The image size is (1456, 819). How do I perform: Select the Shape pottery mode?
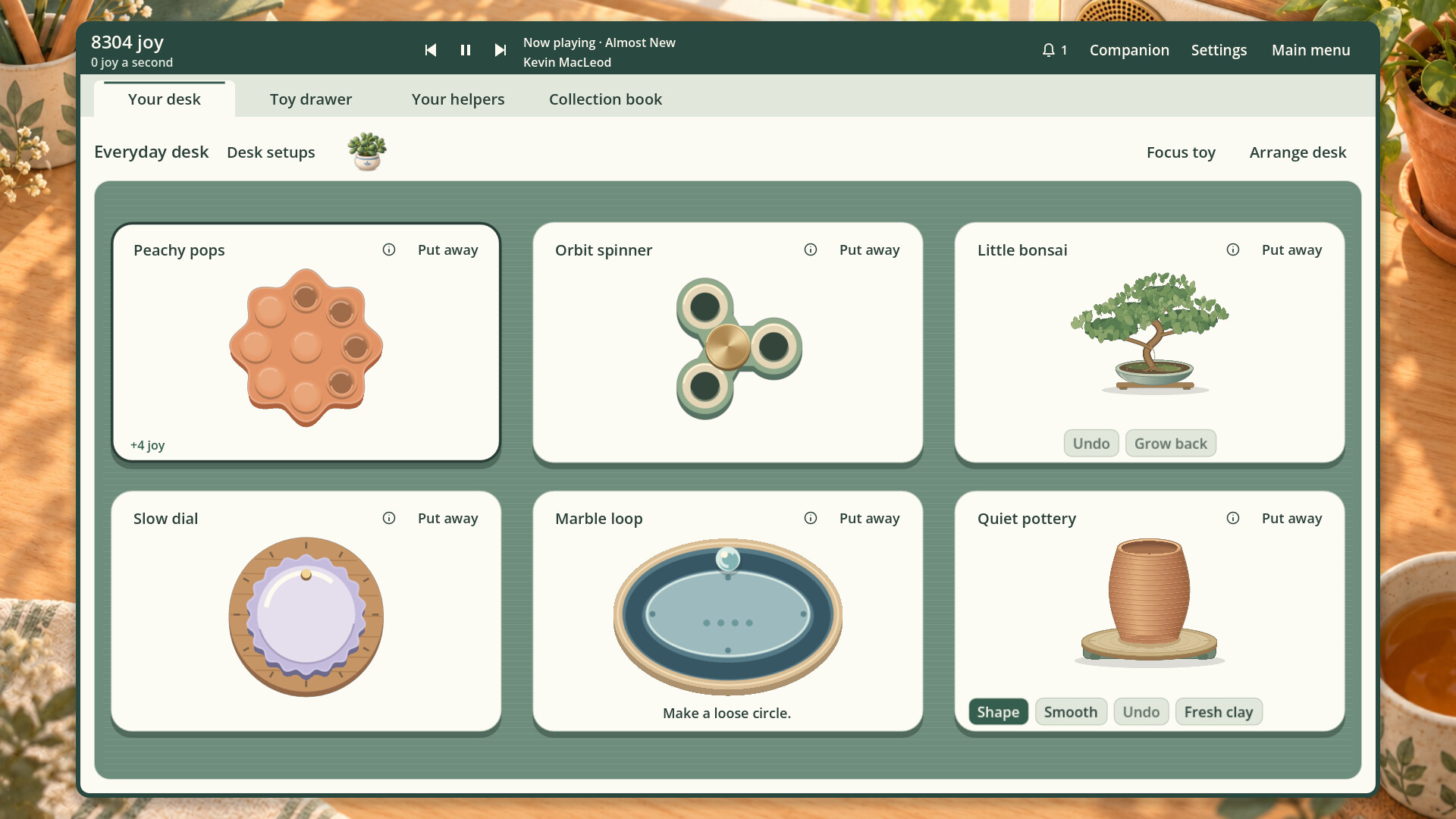click(998, 712)
